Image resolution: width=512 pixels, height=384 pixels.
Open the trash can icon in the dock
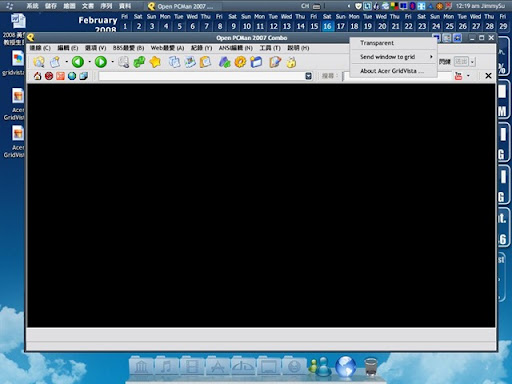370,367
